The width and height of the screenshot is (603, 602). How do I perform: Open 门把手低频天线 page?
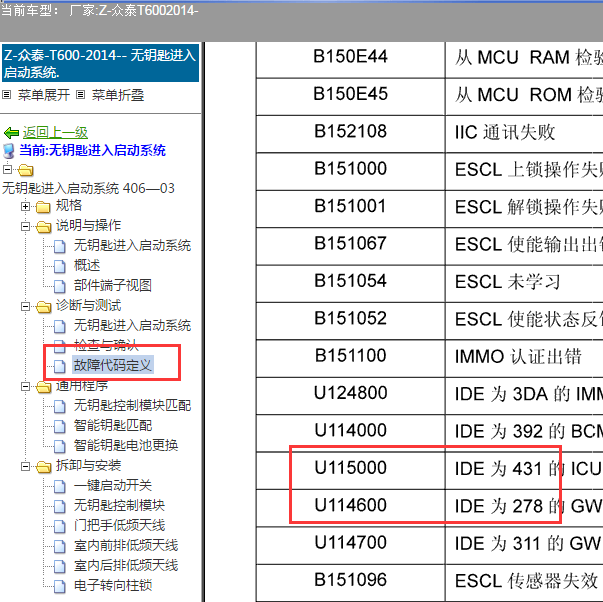pyautogui.click(x=119, y=525)
